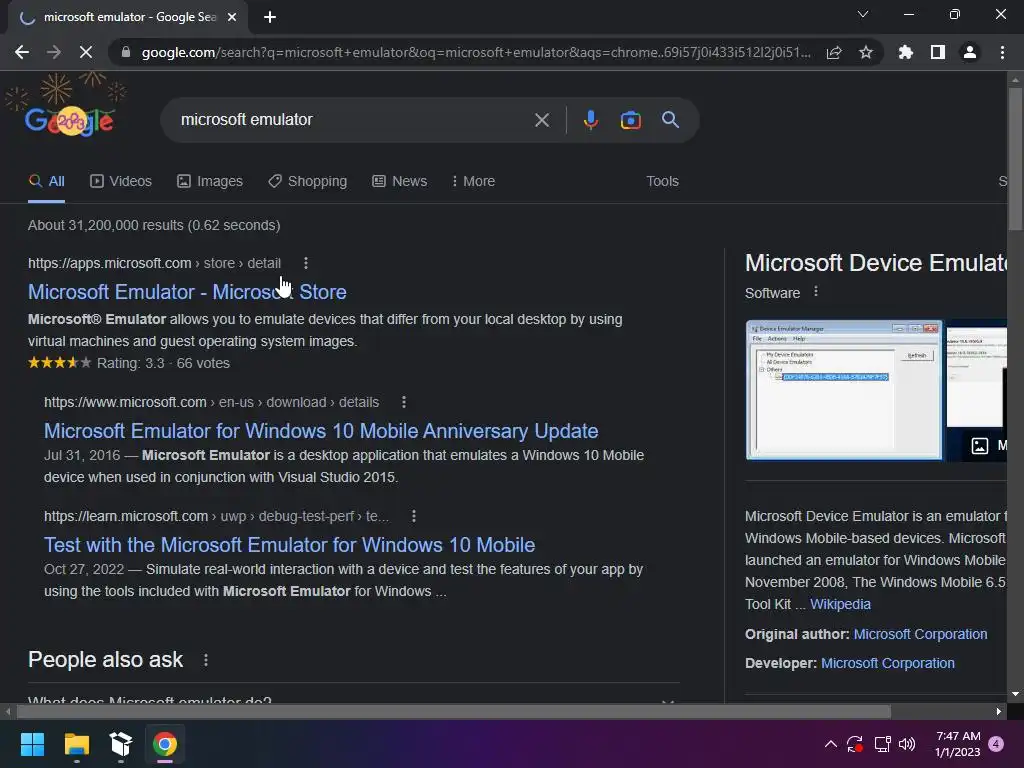Image resolution: width=1024 pixels, height=768 pixels.
Task: Open clock showing 7:47 AM
Action: [957, 744]
